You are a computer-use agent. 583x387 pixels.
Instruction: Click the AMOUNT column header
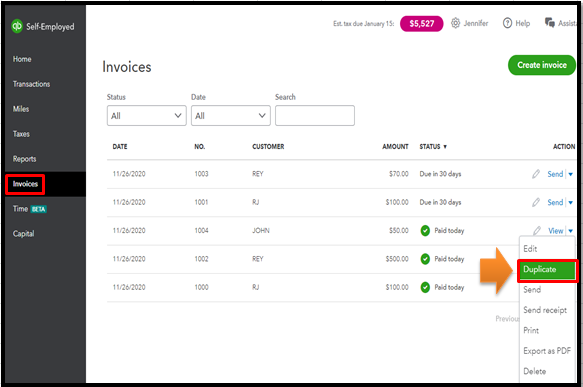click(x=395, y=146)
